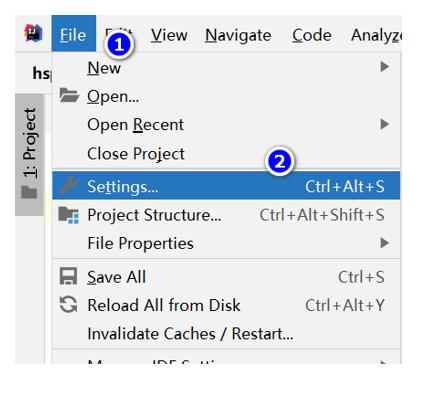
Task: Click the floppy disk Save All icon
Action: pyautogui.click(x=68, y=276)
